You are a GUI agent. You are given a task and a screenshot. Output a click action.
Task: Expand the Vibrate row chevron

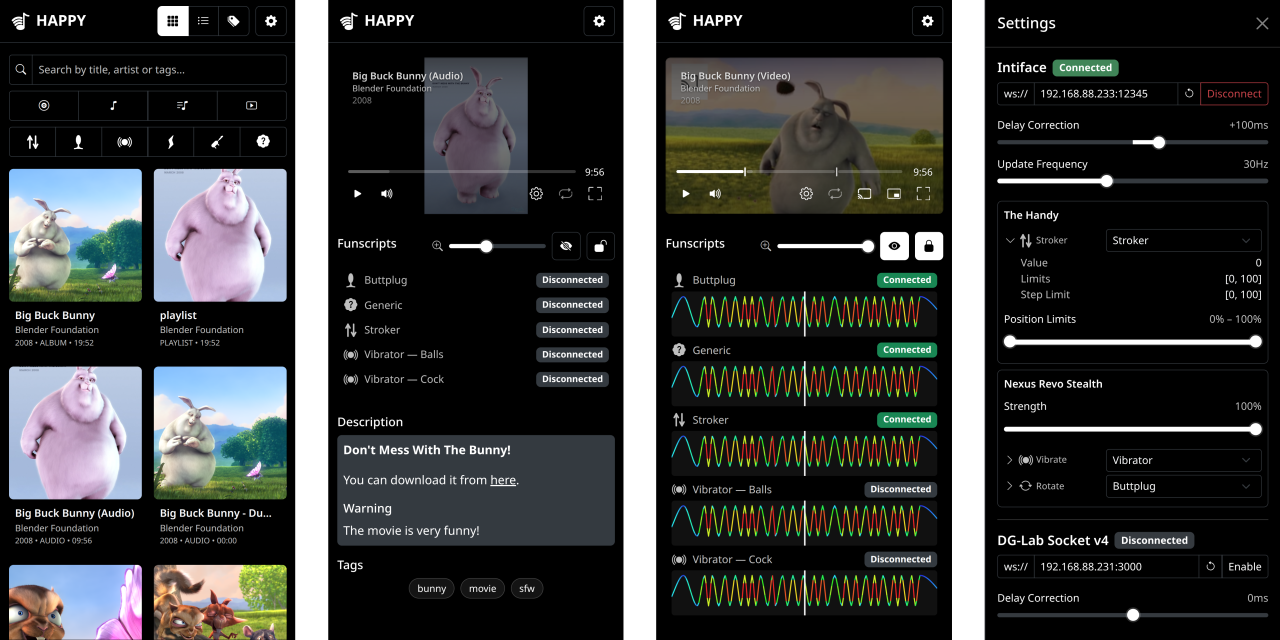click(x=1009, y=460)
